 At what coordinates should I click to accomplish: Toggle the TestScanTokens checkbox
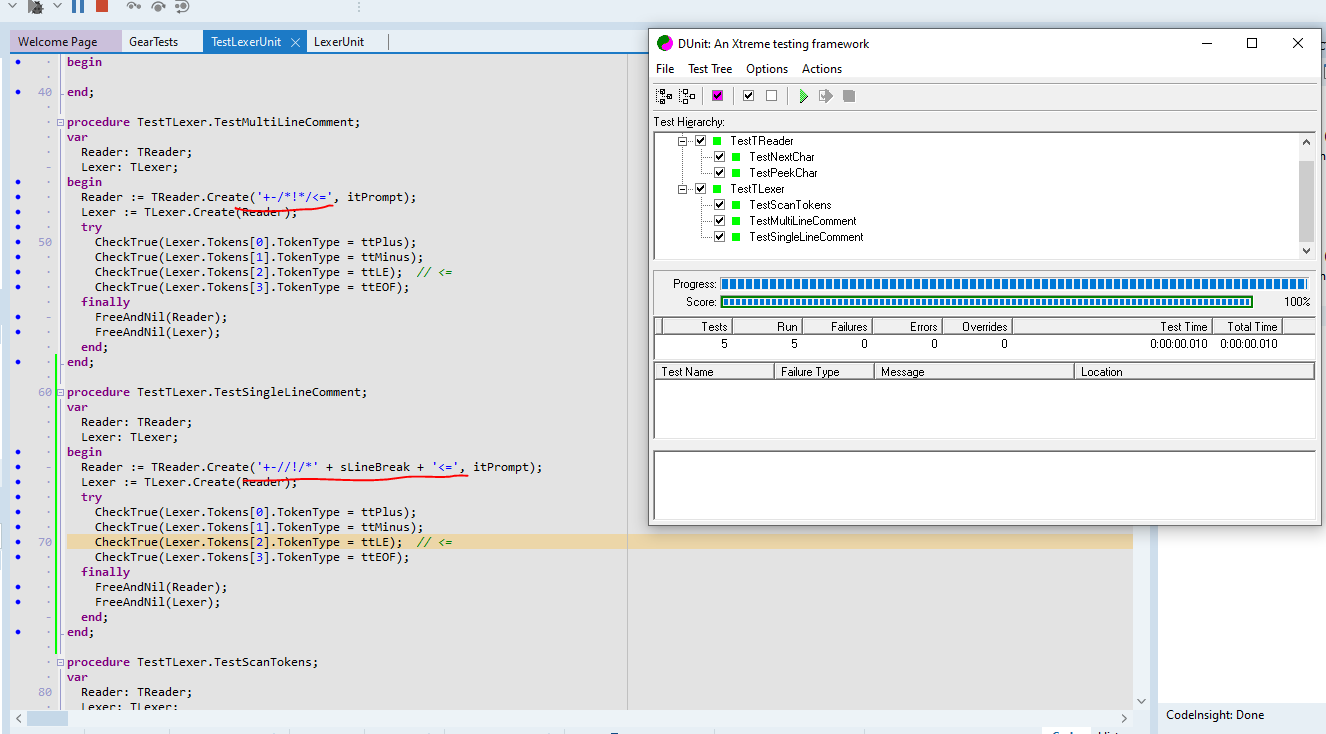click(719, 205)
